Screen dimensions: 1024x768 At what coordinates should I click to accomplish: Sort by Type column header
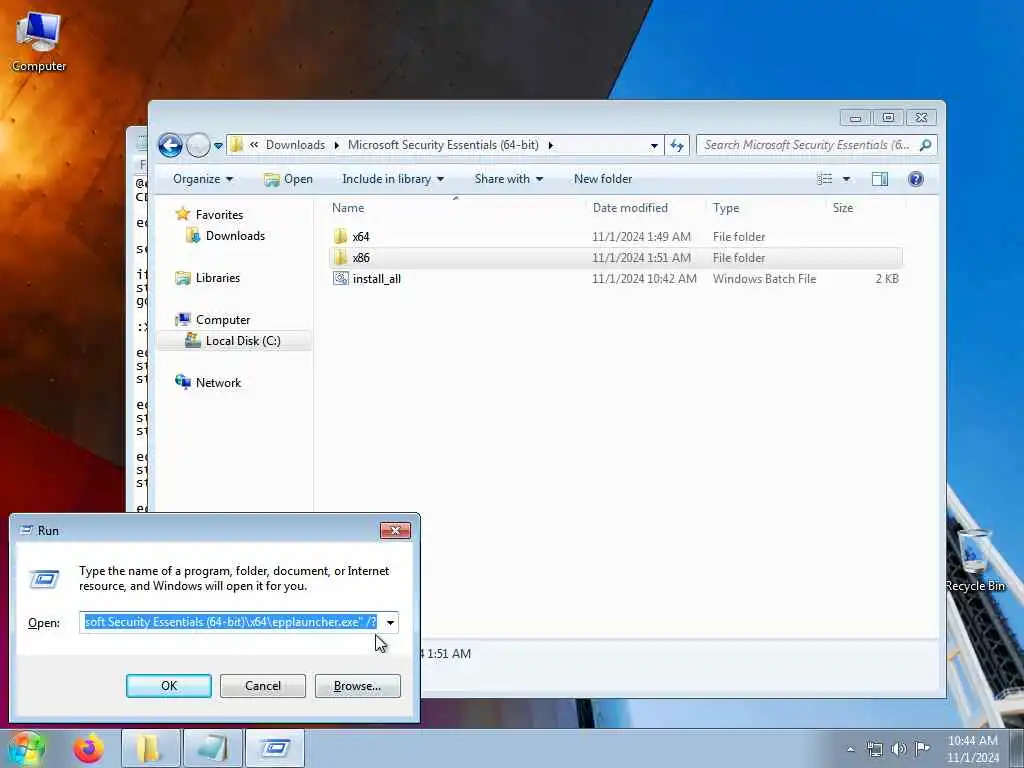click(x=767, y=208)
